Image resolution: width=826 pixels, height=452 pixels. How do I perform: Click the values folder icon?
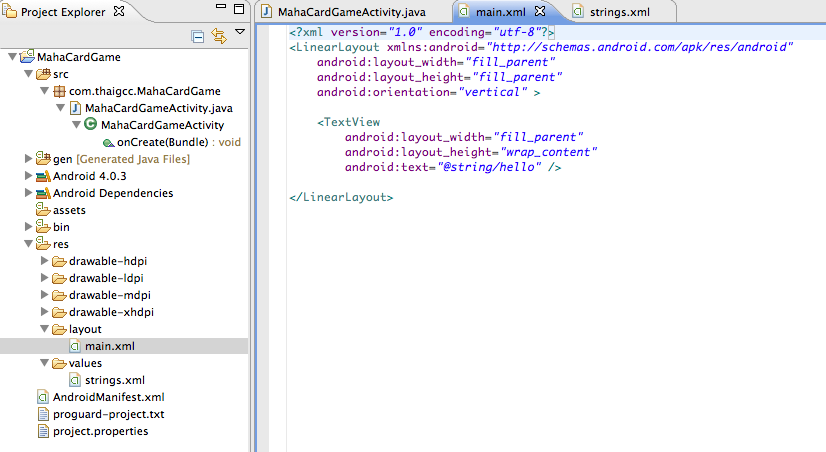[x=60, y=363]
